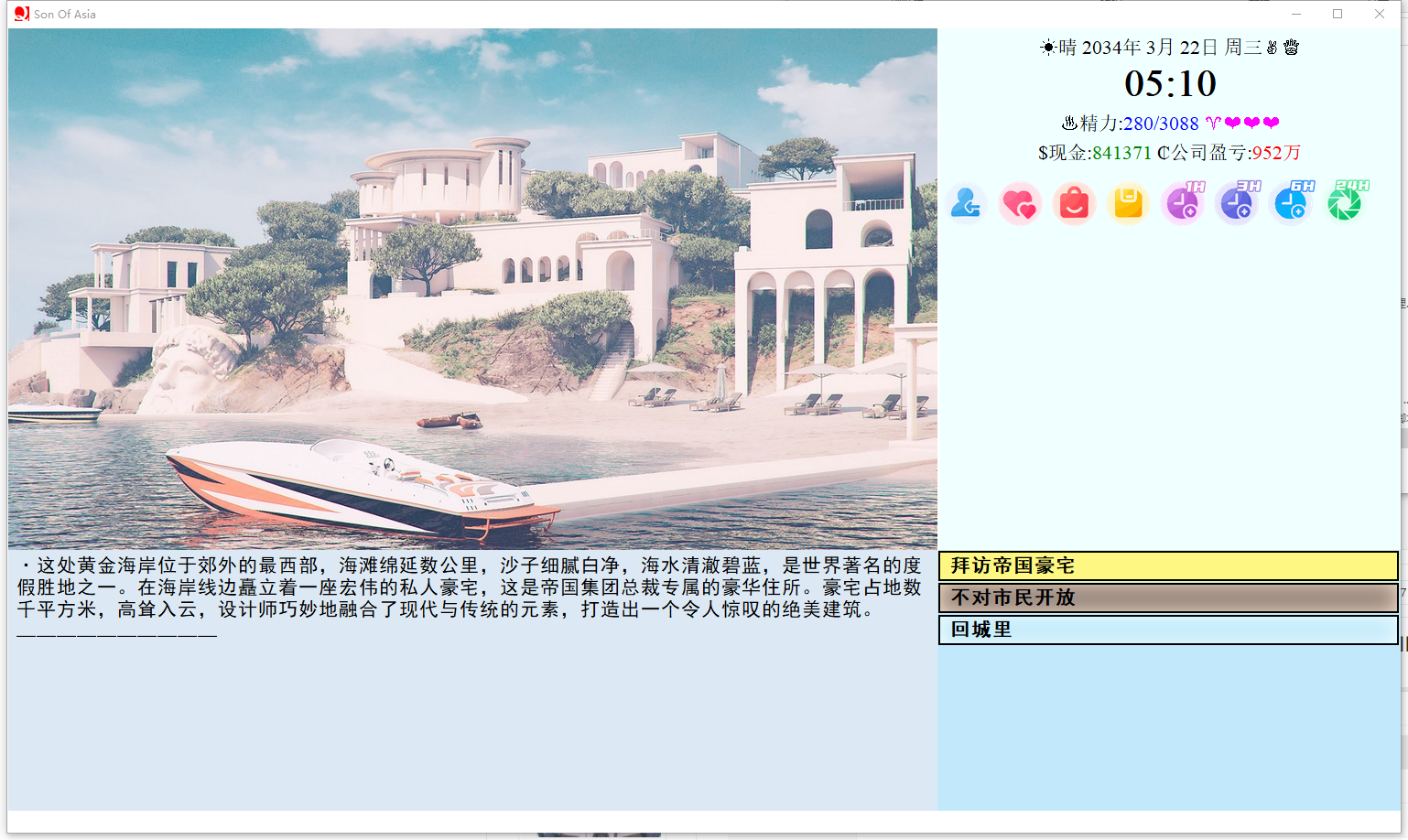Click the 05:10 clock display
This screenshot has width=1408, height=840.
coord(1170,84)
